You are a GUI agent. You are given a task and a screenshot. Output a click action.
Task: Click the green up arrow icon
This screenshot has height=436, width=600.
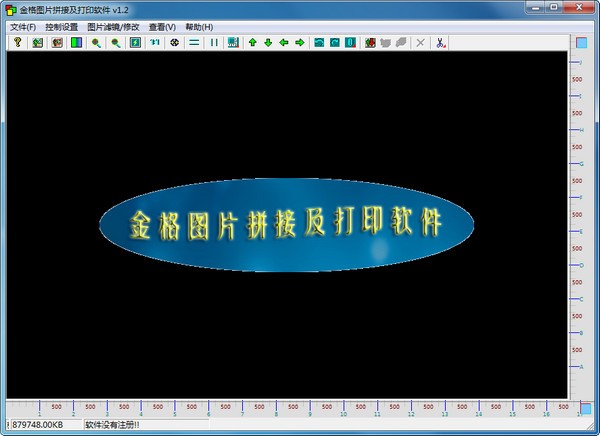[253, 43]
